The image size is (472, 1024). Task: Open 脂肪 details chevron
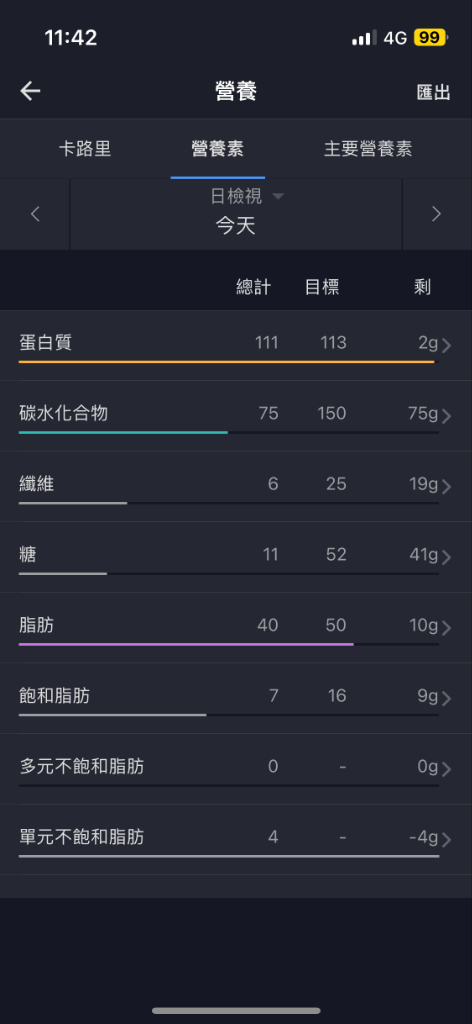pos(447,628)
